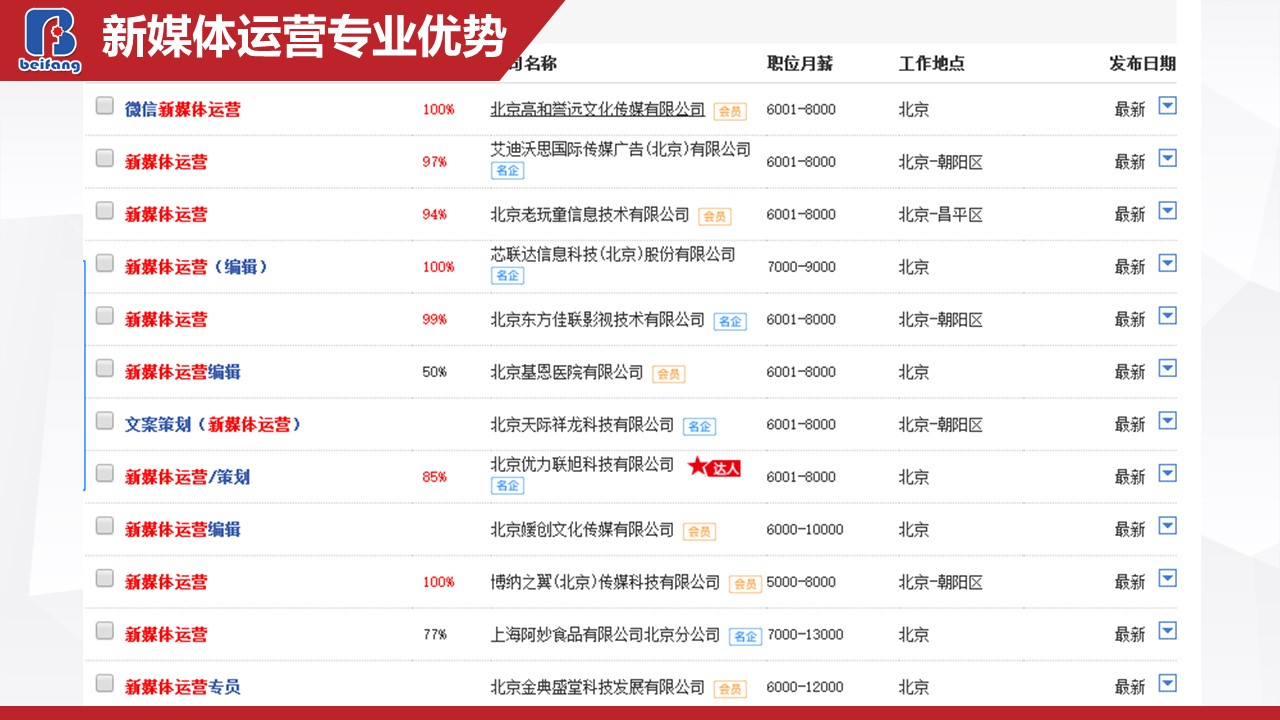Expand arrow on 芯联达信息科技 row

(1167, 263)
